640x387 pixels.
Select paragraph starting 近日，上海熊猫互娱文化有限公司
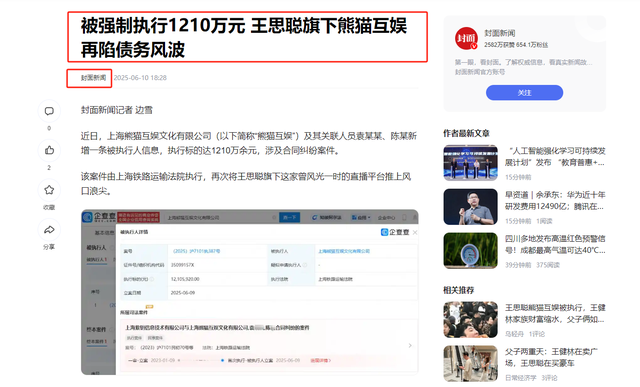(249, 143)
